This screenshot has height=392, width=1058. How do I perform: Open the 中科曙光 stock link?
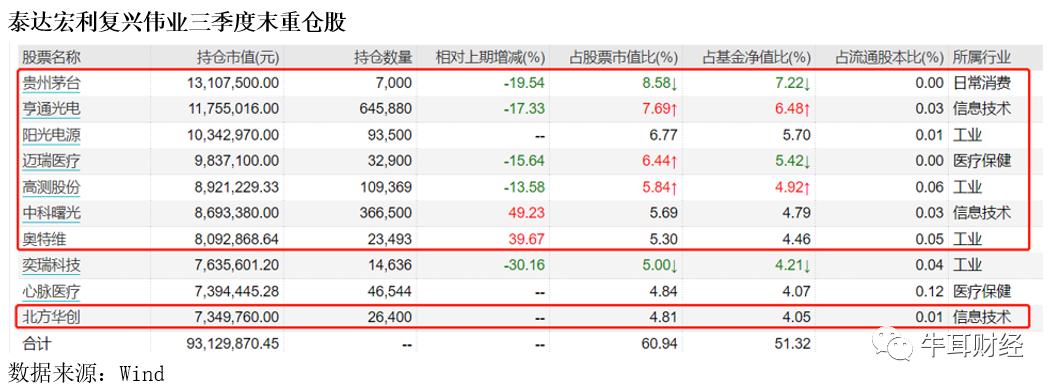pyautogui.click(x=51, y=213)
